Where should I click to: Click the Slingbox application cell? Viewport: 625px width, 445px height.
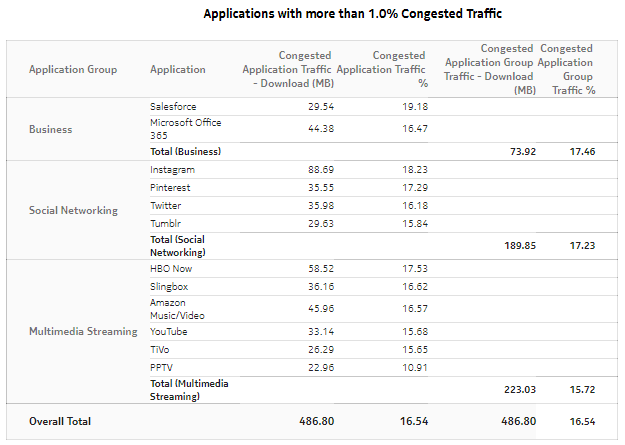(169, 286)
